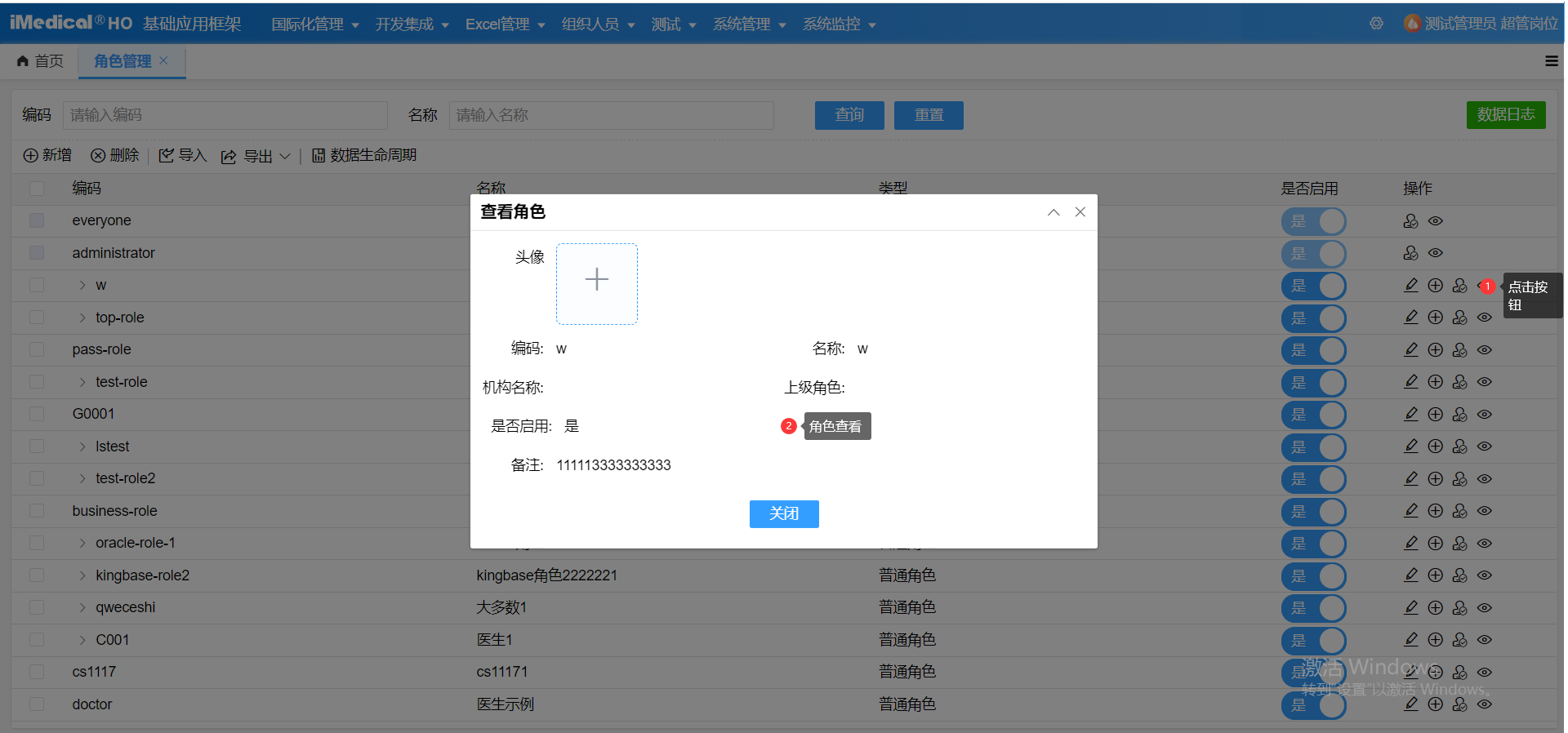Screen dimensions: 1568x733
Task: Click the 重置 reset button
Action: 929,115
